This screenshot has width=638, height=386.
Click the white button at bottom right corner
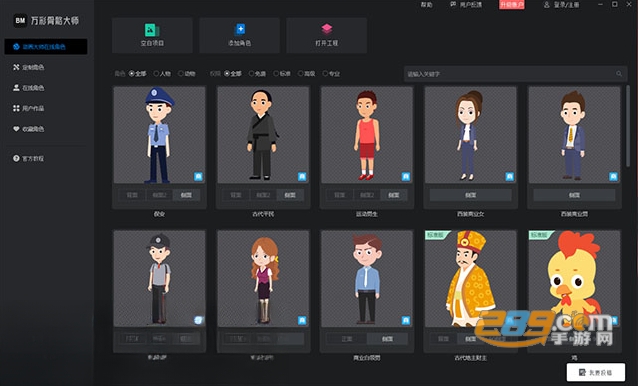tap(596, 372)
